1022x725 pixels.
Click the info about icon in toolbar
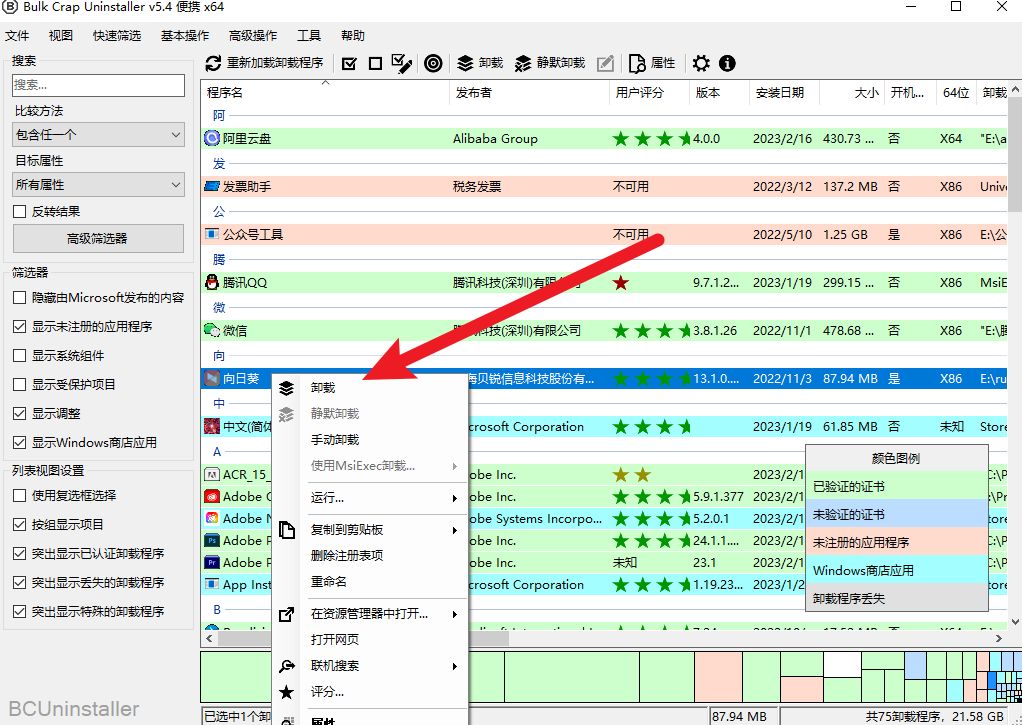pos(727,63)
